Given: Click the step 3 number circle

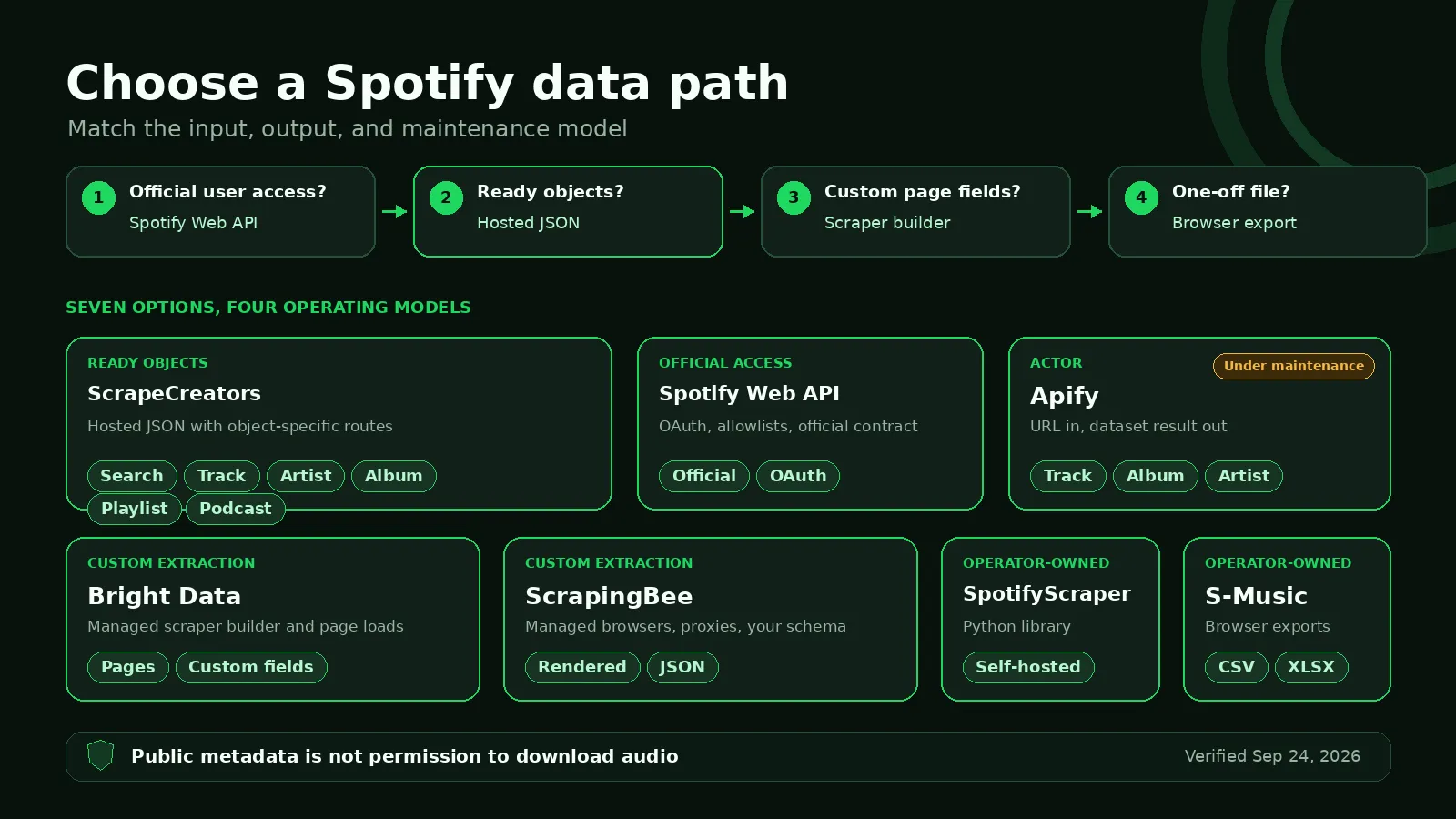Looking at the screenshot, I should pyautogui.click(x=794, y=197).
